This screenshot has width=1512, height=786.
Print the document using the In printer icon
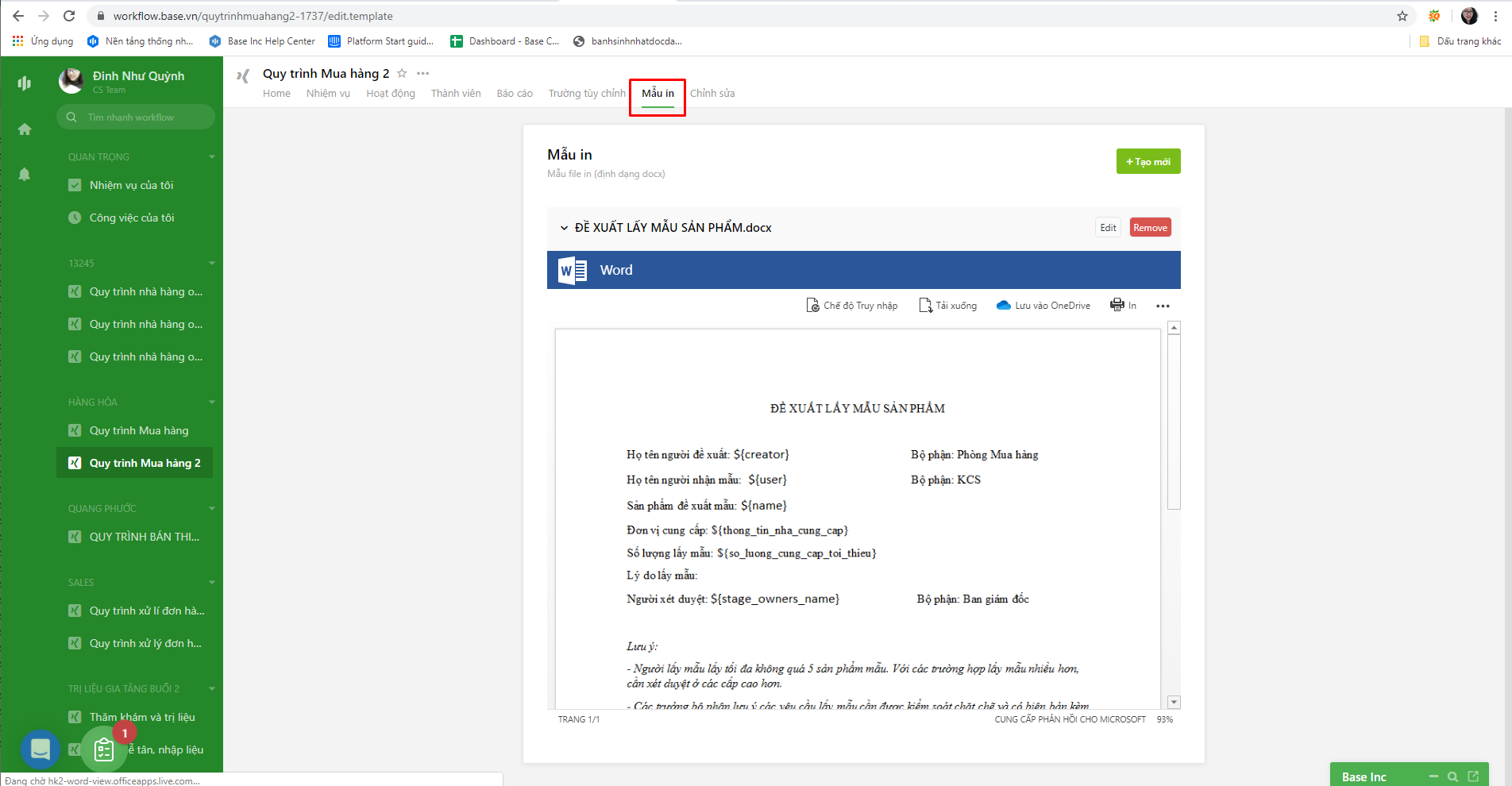(1123, 305)
